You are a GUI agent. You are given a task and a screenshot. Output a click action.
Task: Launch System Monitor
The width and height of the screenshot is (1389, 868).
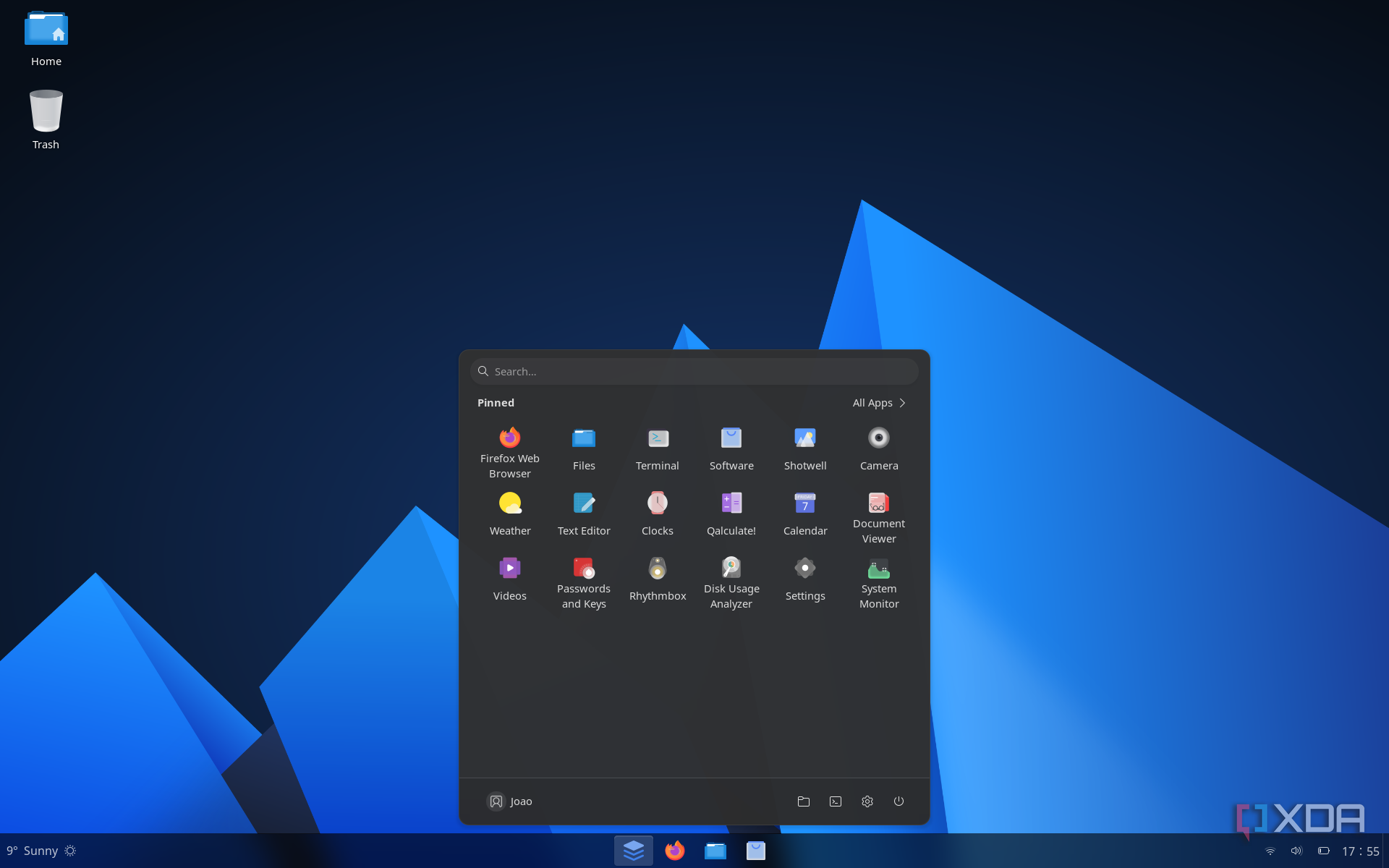pyautogui.click(x=879, y=583)
